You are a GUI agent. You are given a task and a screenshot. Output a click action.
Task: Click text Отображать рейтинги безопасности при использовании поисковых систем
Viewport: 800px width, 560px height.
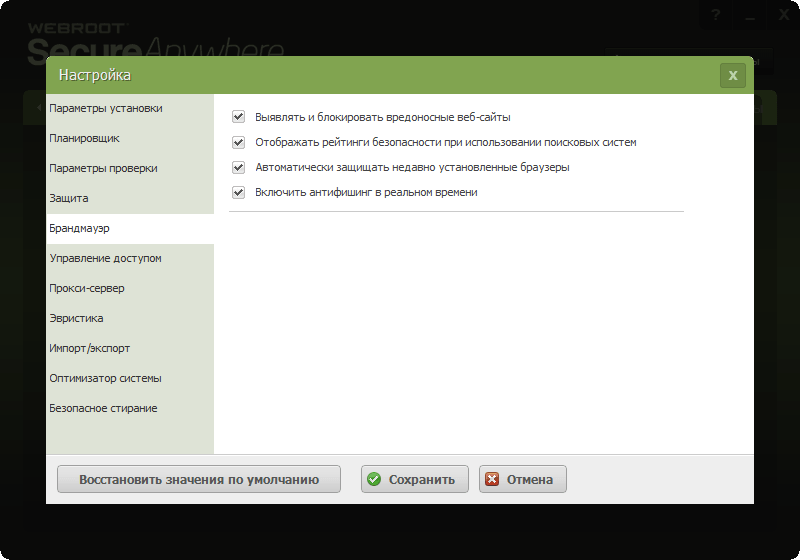446,142
